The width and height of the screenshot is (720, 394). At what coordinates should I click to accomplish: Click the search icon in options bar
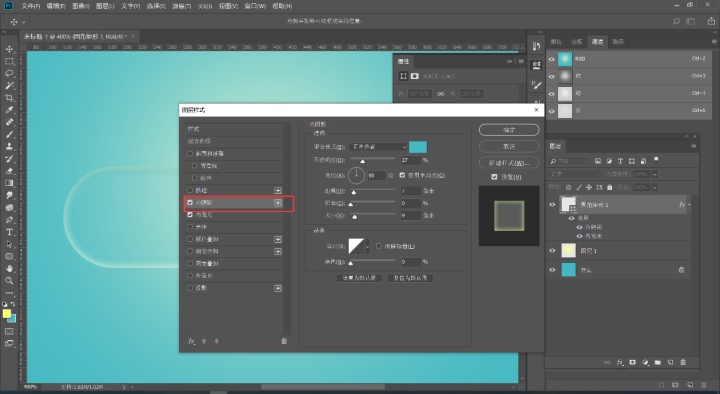[676, 21]
